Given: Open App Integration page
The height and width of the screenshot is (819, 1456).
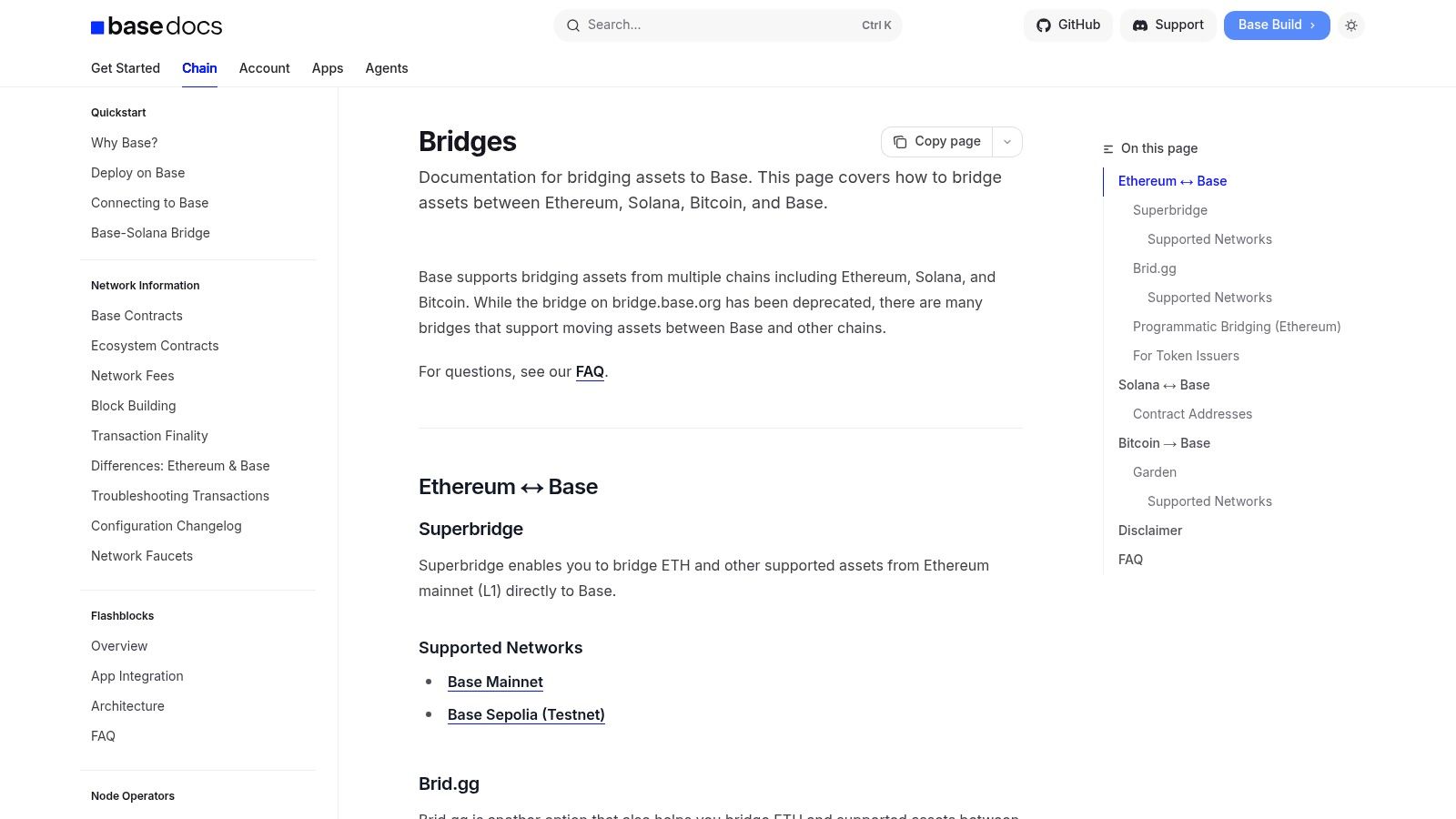Looking at the screenshot, I should 137,676.
